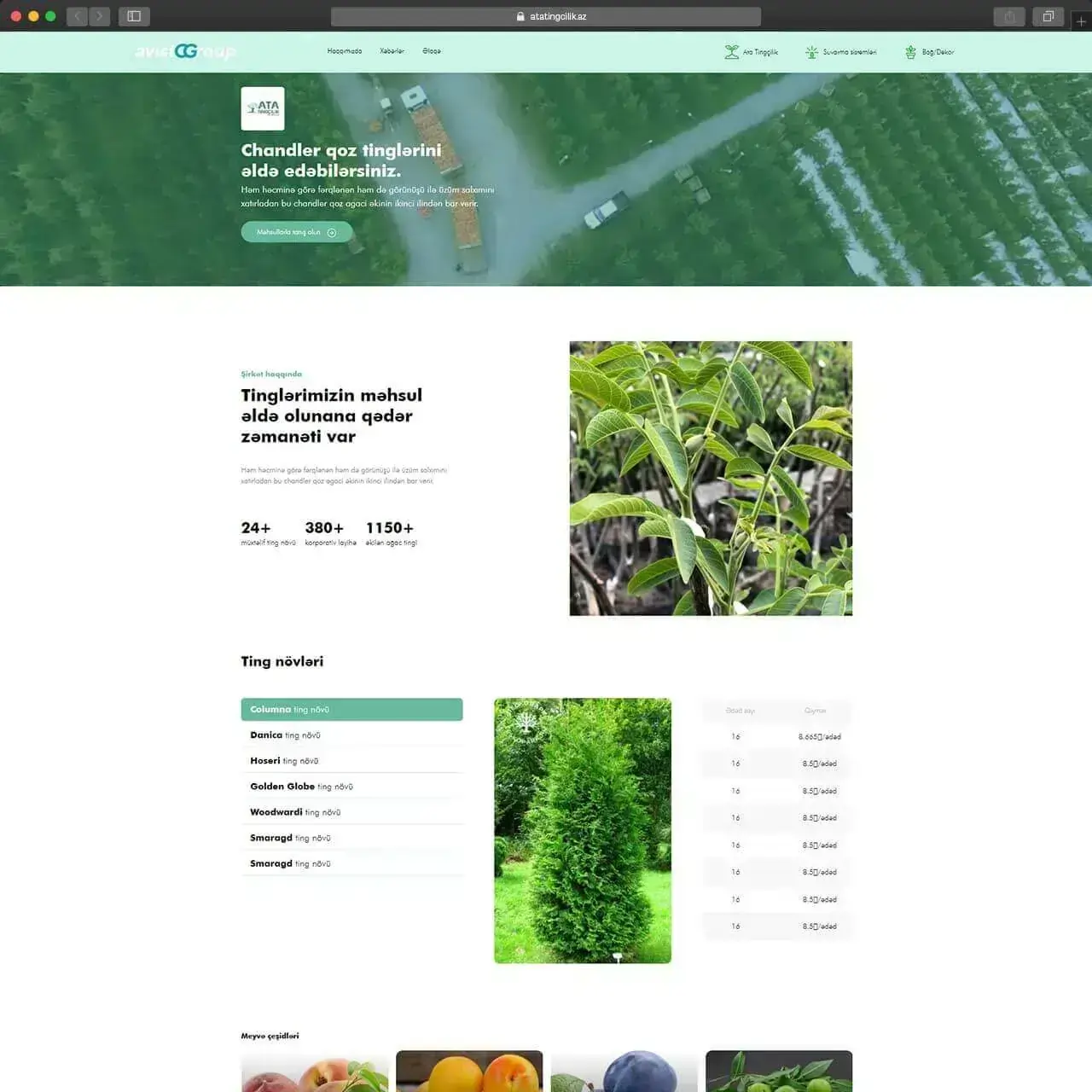Click the Bağ/Dekor potted plant icon
Image resolution: width=1092 pixels, height=1092 pixels.
click(910, 52)
